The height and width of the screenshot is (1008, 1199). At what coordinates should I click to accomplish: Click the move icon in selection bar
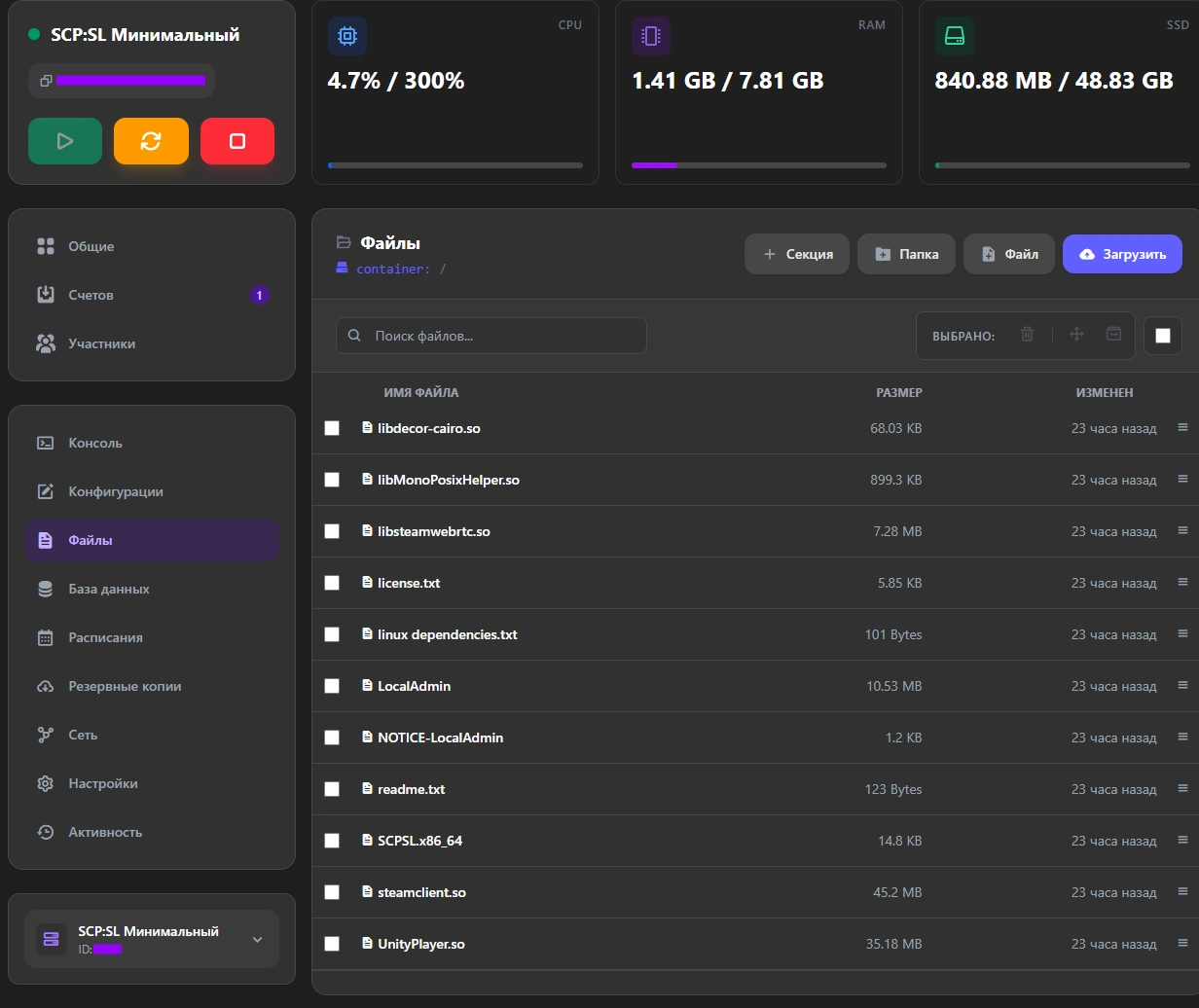click(1076, 335)
